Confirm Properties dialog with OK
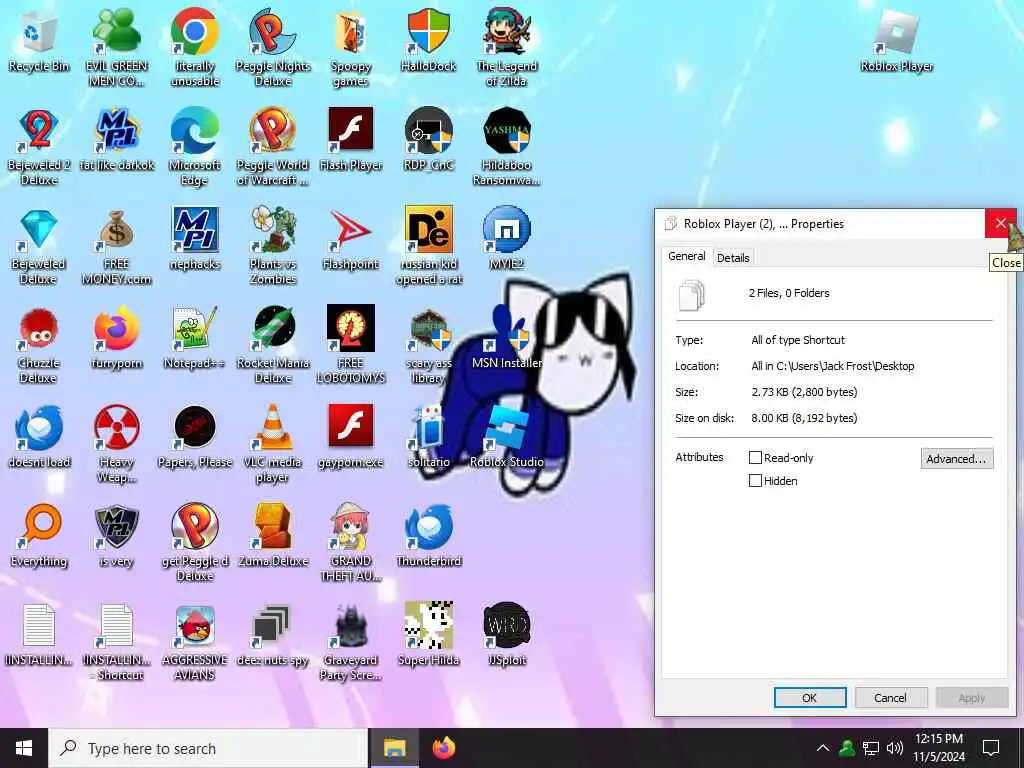1024x768 pixels. 810,697
